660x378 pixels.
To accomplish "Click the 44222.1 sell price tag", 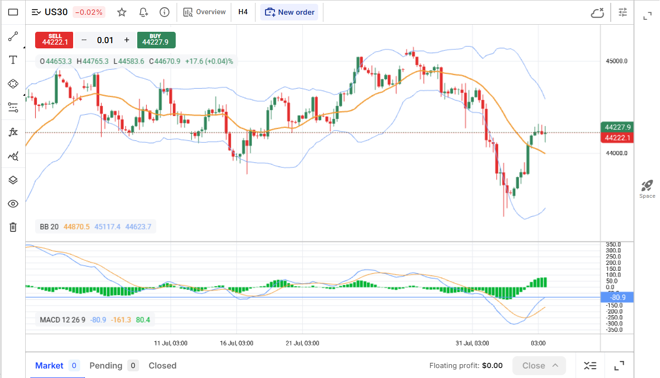I will [617, 138].
